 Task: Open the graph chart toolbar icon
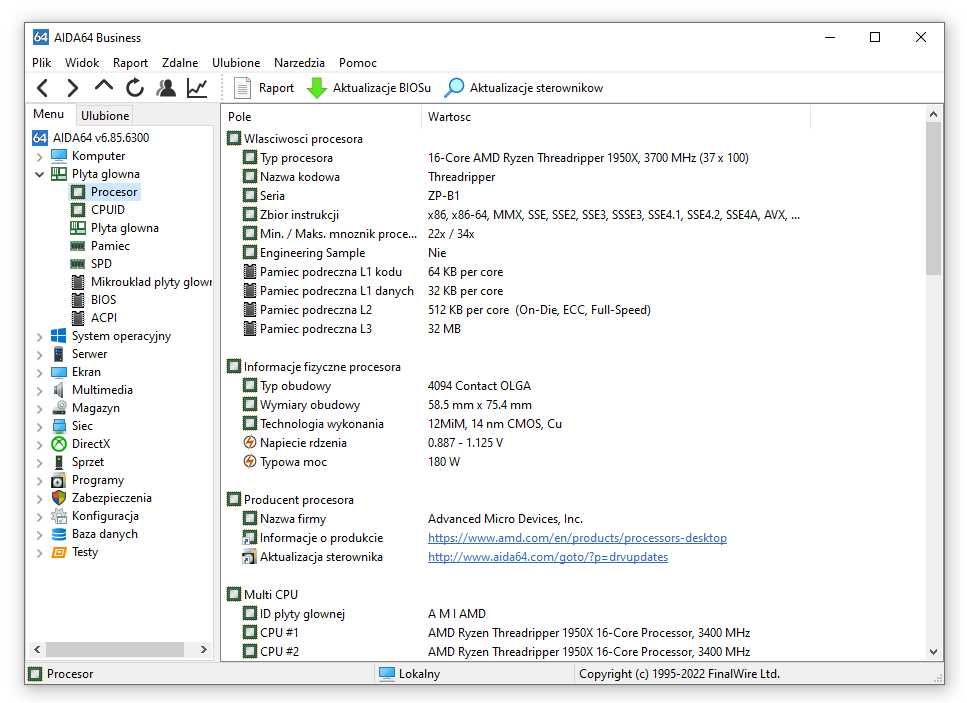pyautogui.click(x=197, y=88)
